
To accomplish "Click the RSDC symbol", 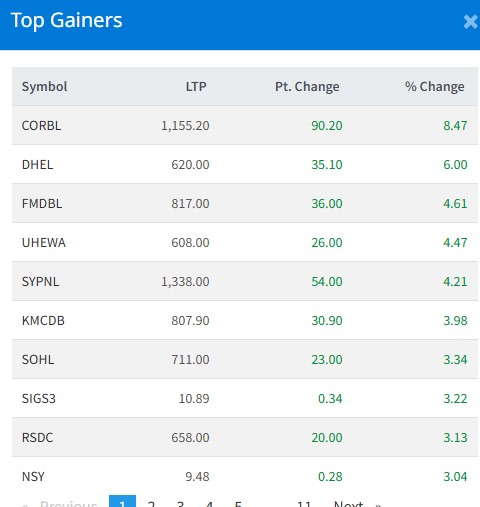I will (x=37, y=438).
